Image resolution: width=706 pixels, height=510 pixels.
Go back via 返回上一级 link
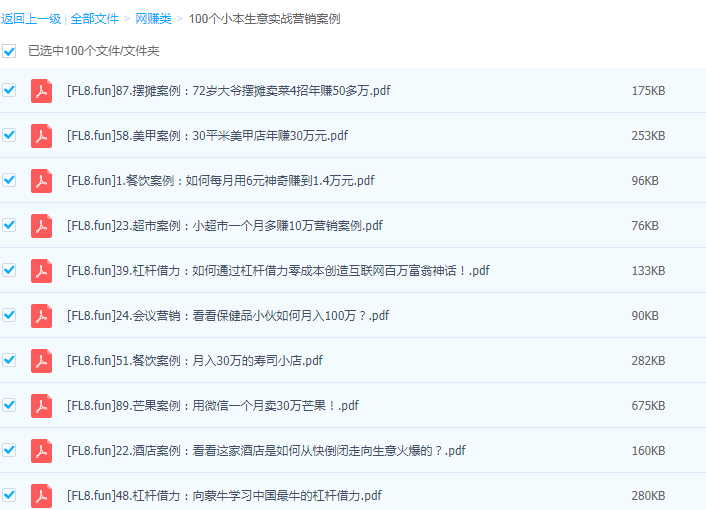31,19
